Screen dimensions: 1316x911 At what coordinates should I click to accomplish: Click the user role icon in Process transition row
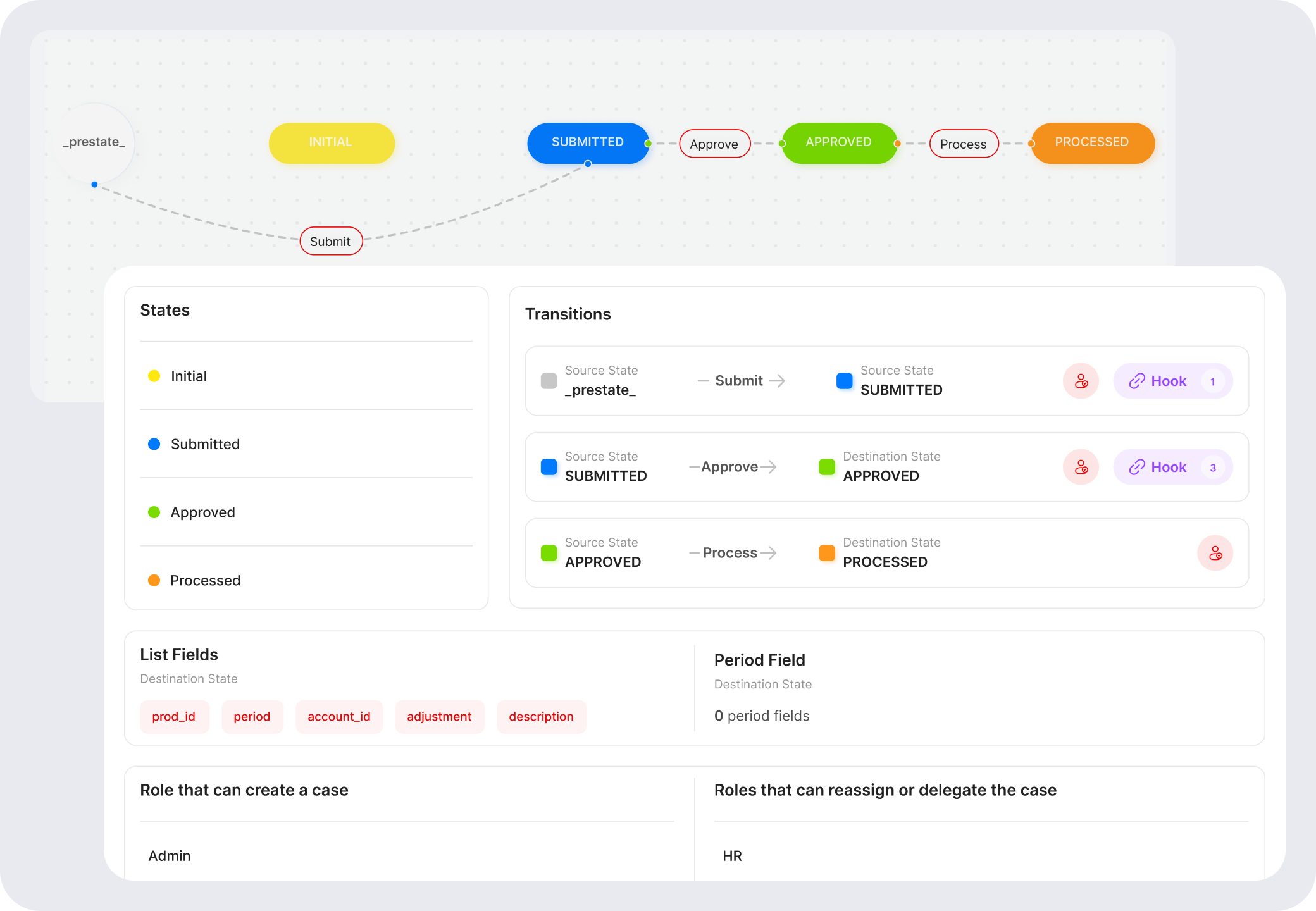pos(1215,553)
